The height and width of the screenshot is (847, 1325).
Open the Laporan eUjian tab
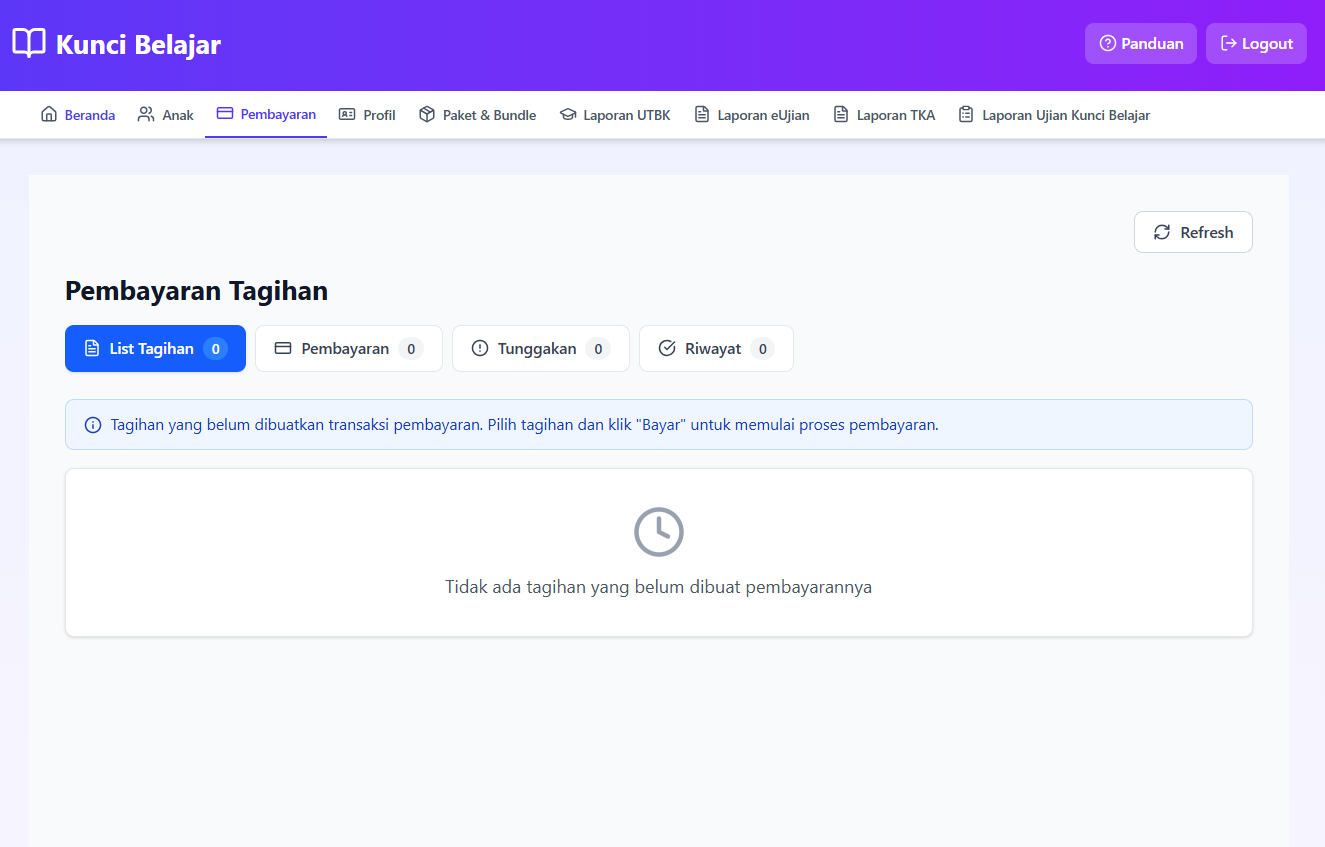tap(752, 115)
